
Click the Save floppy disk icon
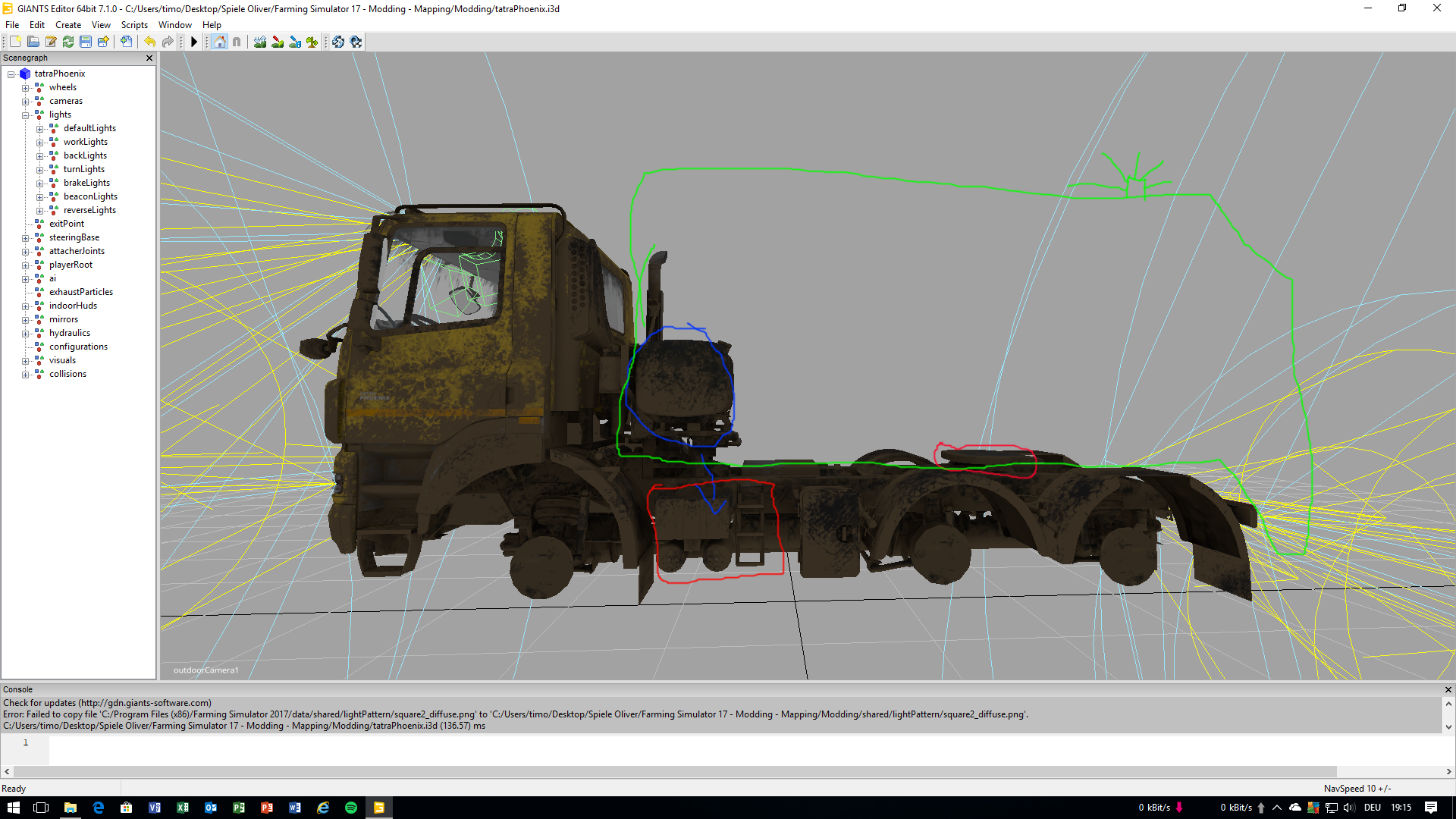(x=86, y=42)
